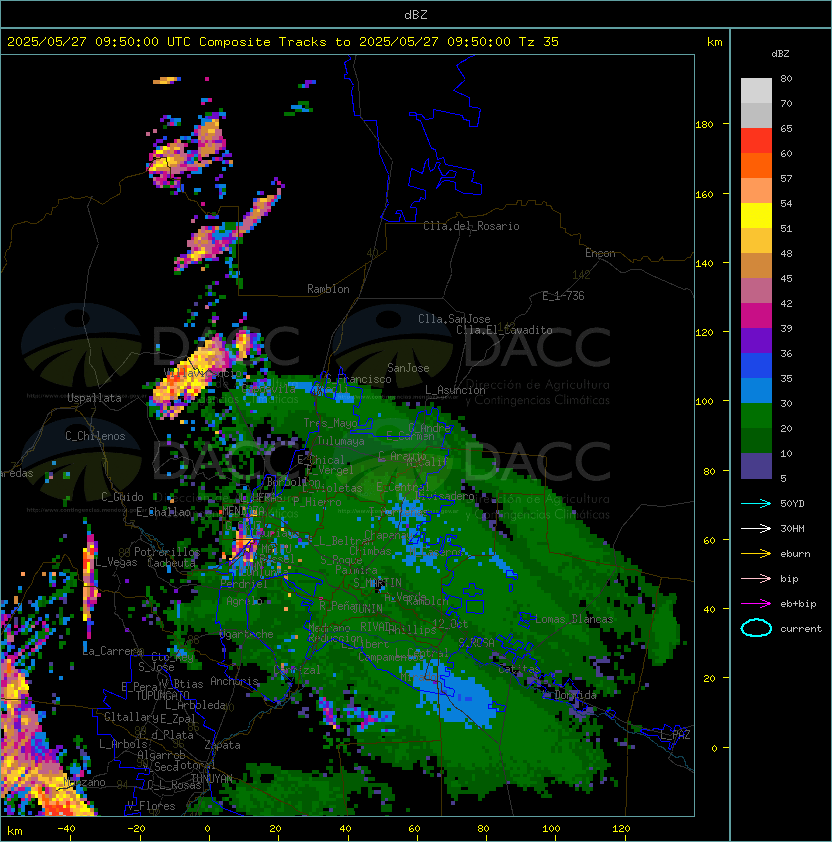Image resolution: width=832 pixels, height=842 pixels.
Task: Click the magenta eb+bip arrow in legend
Action: point(756,604)
